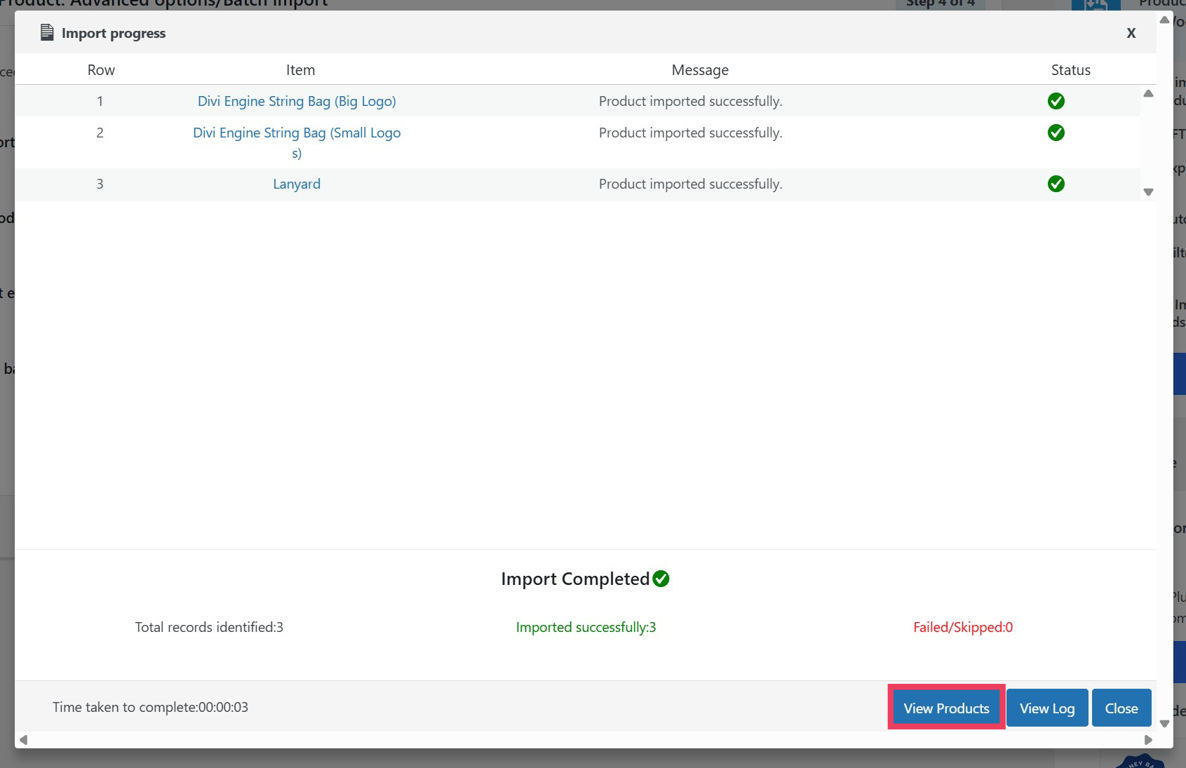
Task: Dismiss the dialog with the X
Action: click(1131, 32)
